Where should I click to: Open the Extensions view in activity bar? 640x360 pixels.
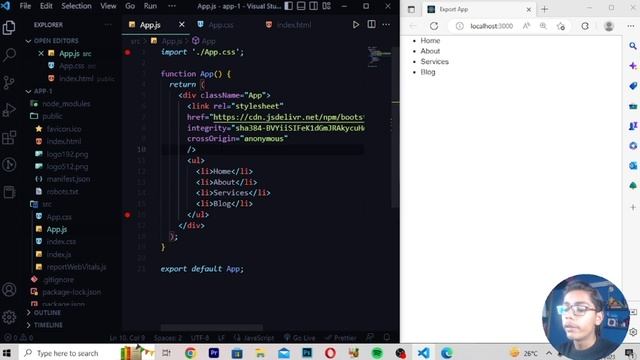(9, 138)
